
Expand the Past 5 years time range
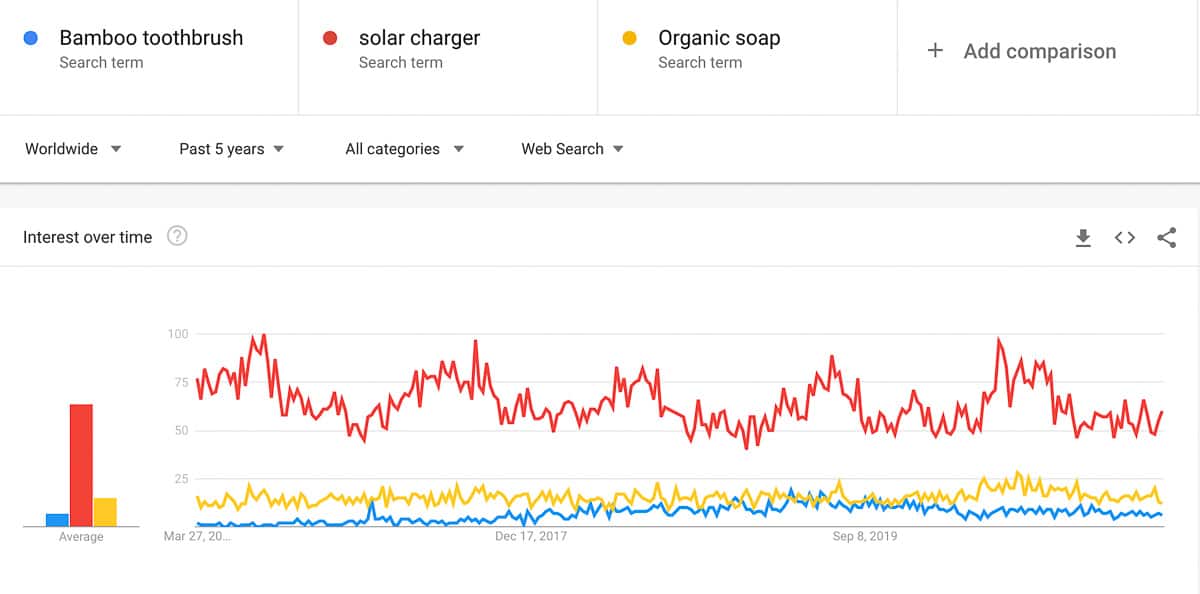231,149
